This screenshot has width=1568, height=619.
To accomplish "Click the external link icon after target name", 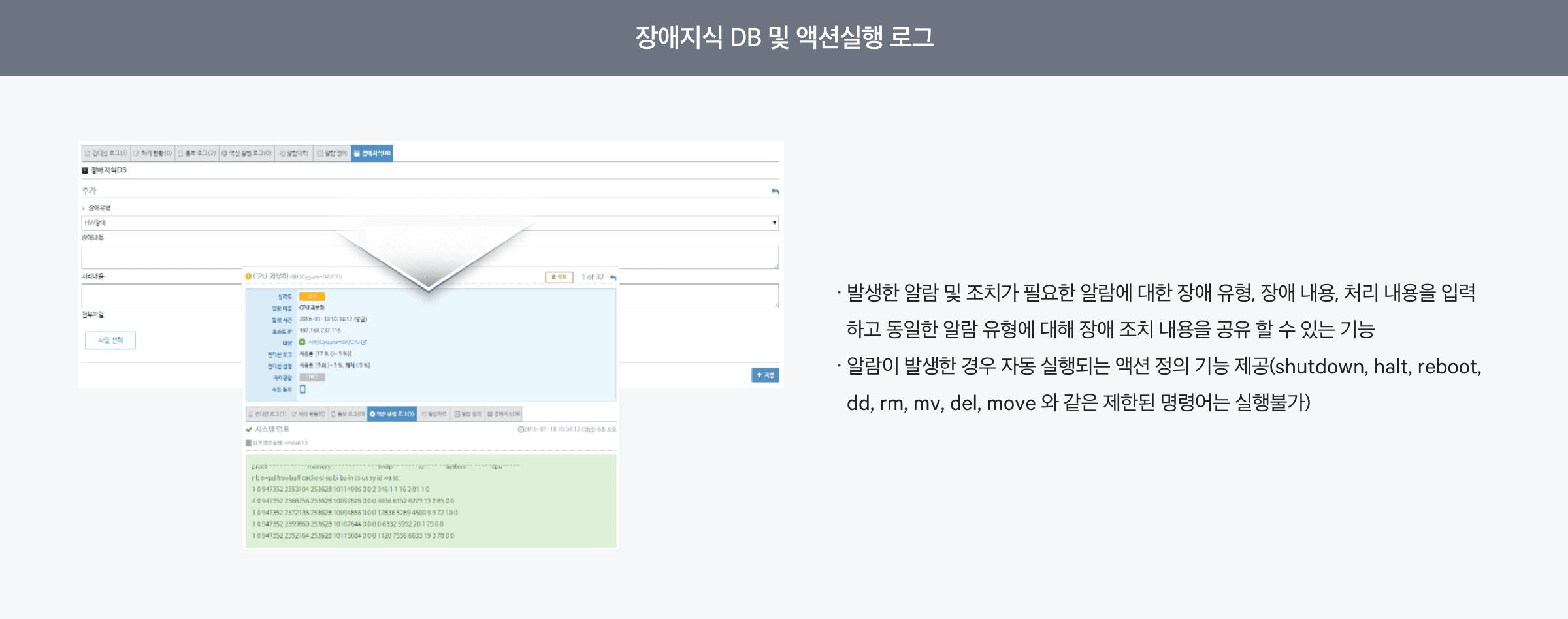I will coord(364,342).
